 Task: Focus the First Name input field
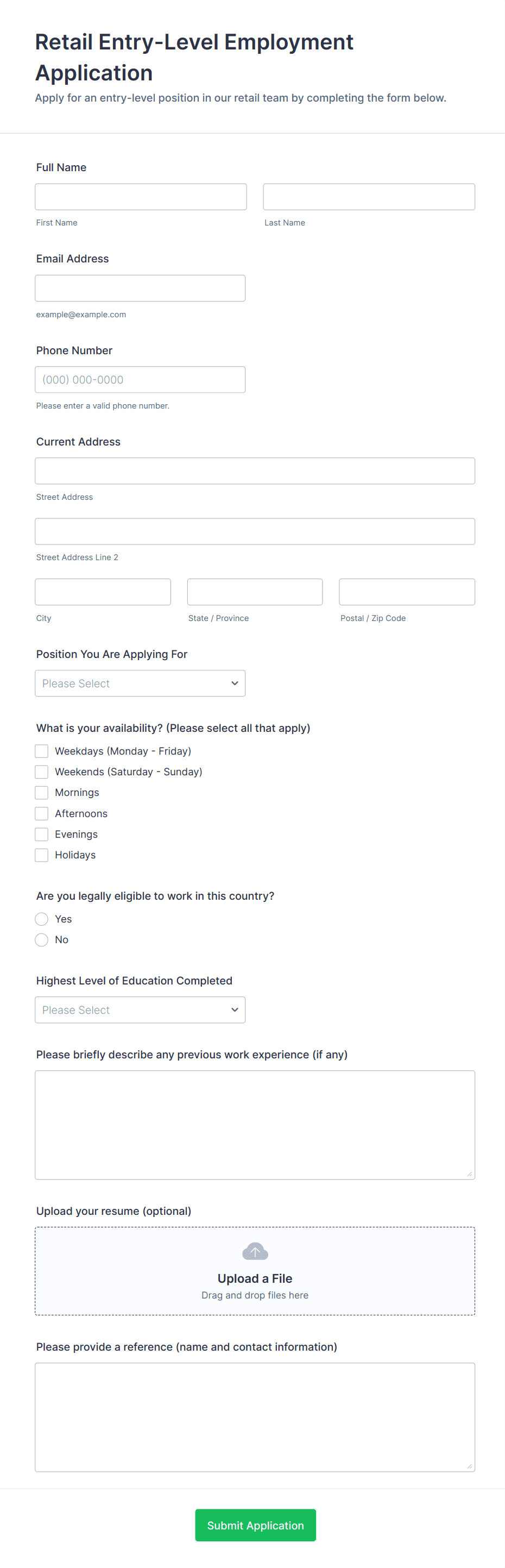click(141, 197)
